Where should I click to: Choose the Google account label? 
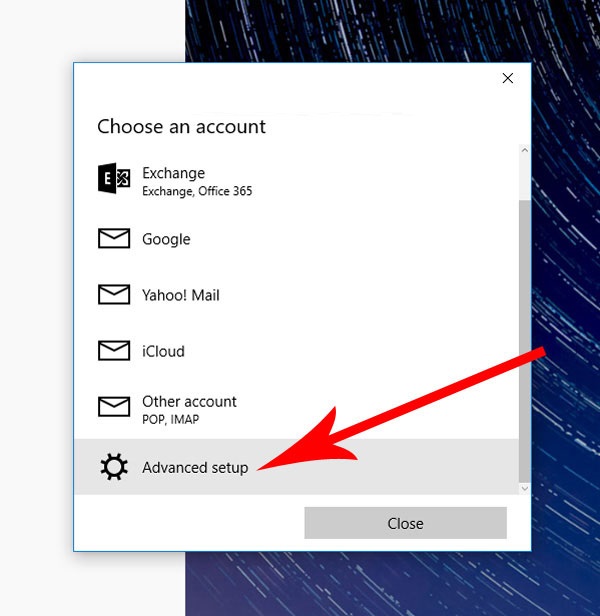(x=166, y=239)
